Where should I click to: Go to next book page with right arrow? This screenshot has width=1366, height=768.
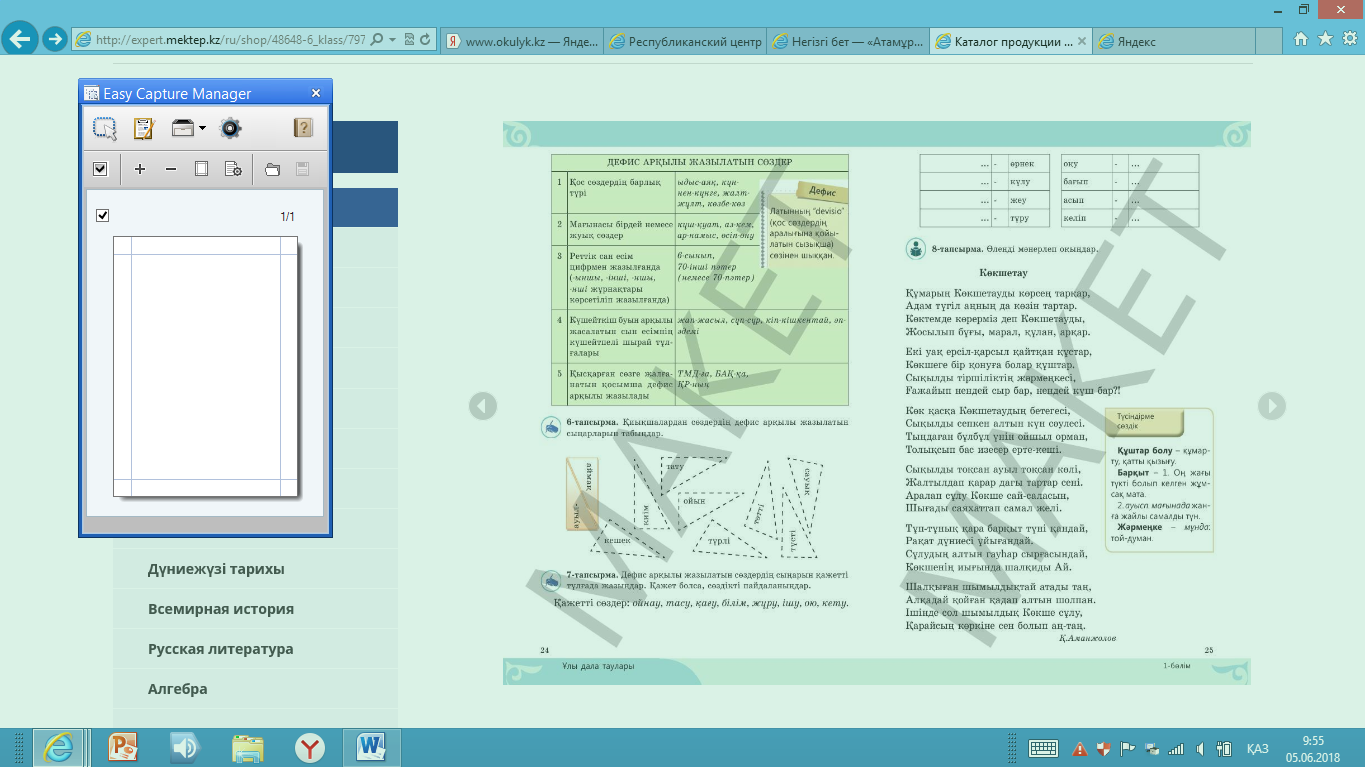(1271, 405)
